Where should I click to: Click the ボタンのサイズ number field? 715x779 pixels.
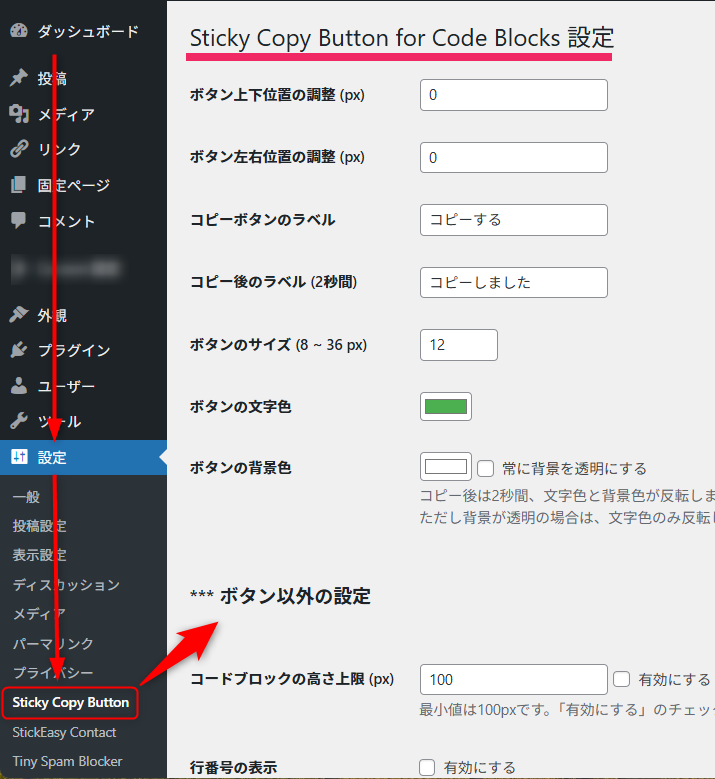(459, 344)
